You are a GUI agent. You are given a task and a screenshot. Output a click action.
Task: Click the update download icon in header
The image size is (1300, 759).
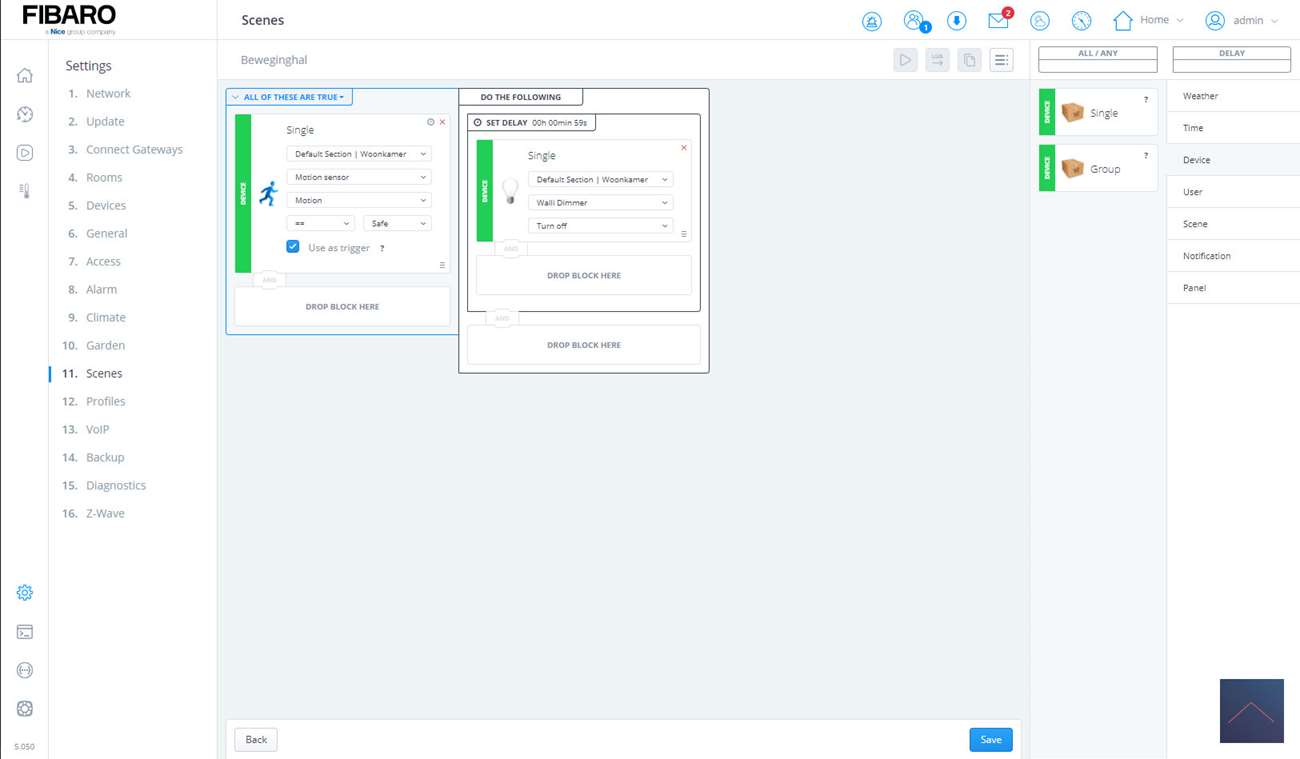[956, 21]
